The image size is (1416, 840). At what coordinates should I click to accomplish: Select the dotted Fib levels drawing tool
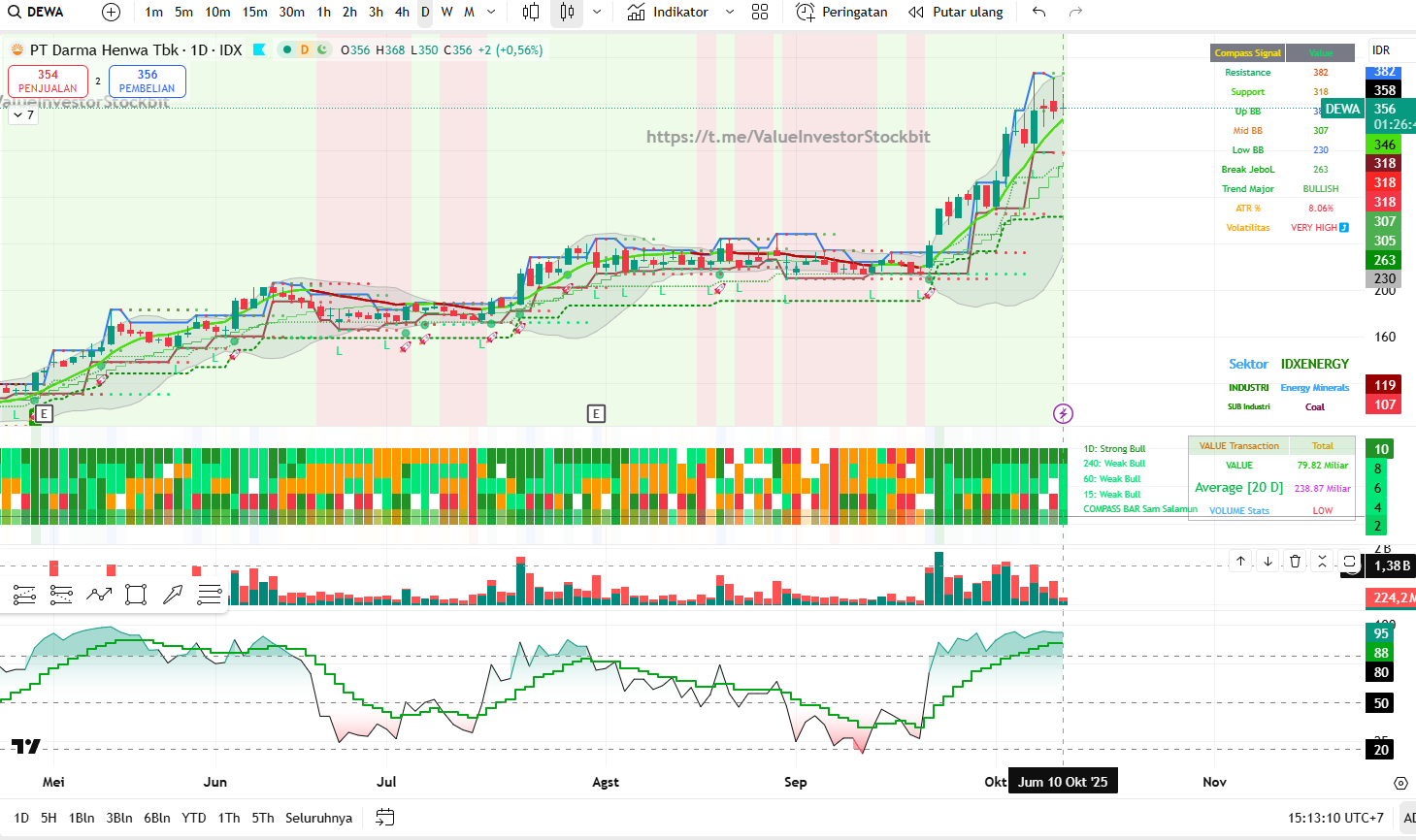[61, 595]
